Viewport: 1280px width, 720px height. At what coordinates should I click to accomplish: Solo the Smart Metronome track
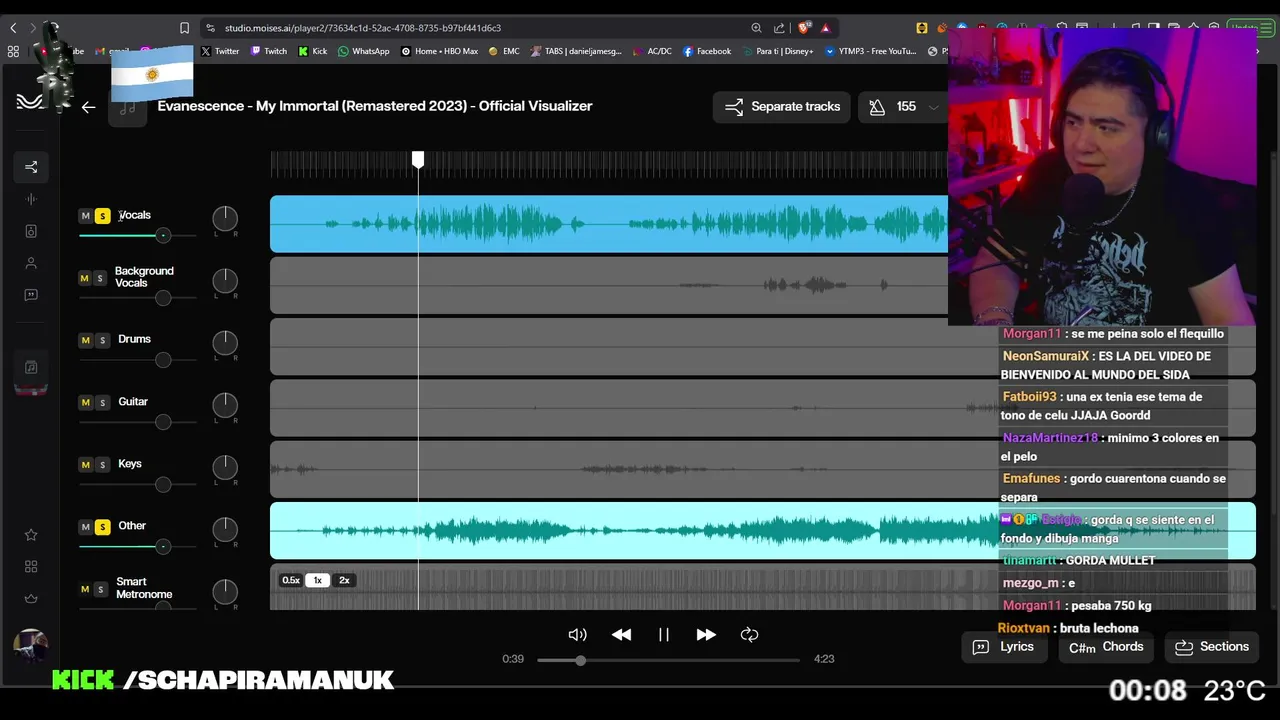click(x=100, y=589)
